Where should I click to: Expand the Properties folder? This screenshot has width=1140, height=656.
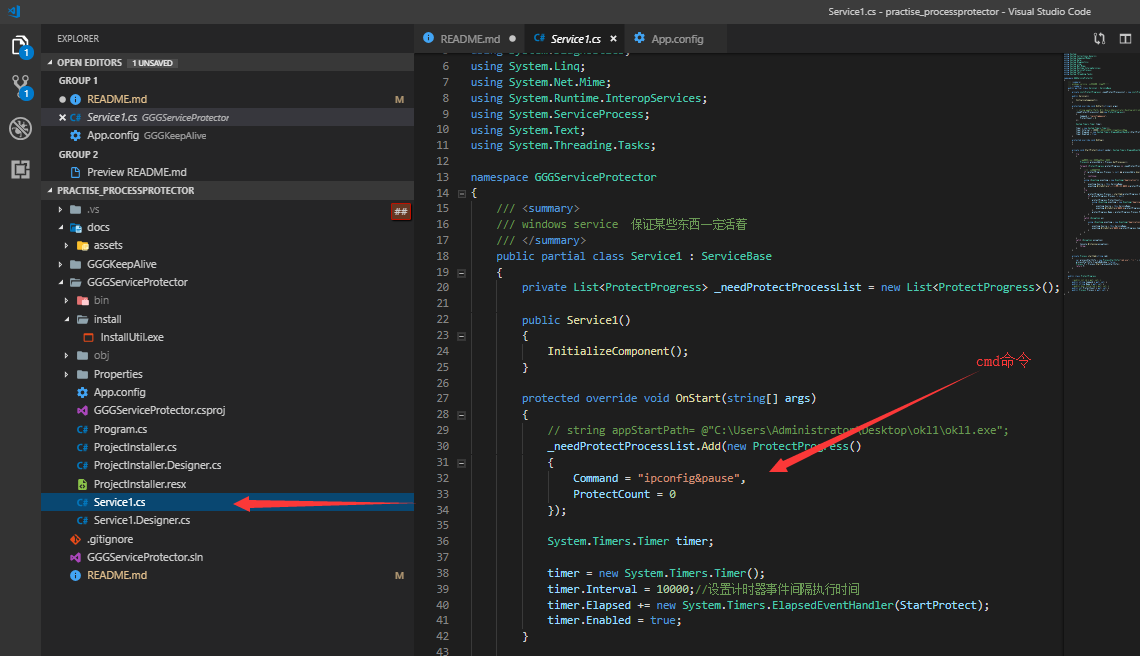(x=66, y=375)
